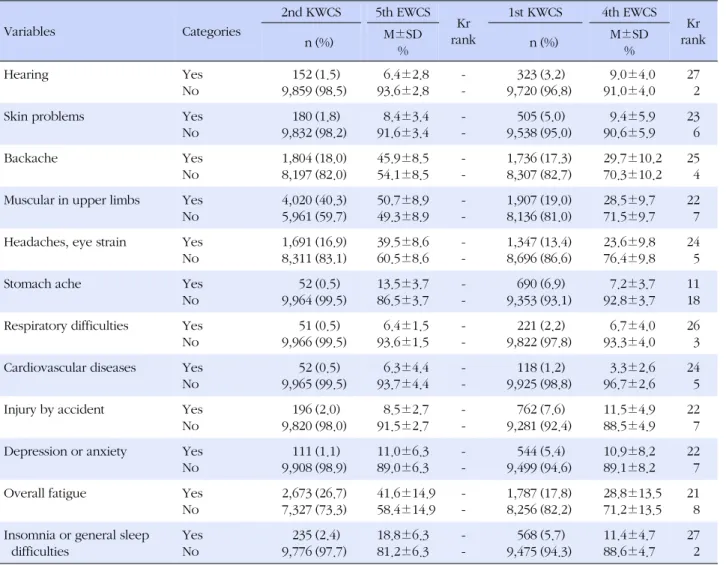The image size is (726, 565).
Task: Click Respiratory difficulties label
Action: (66, 326)
